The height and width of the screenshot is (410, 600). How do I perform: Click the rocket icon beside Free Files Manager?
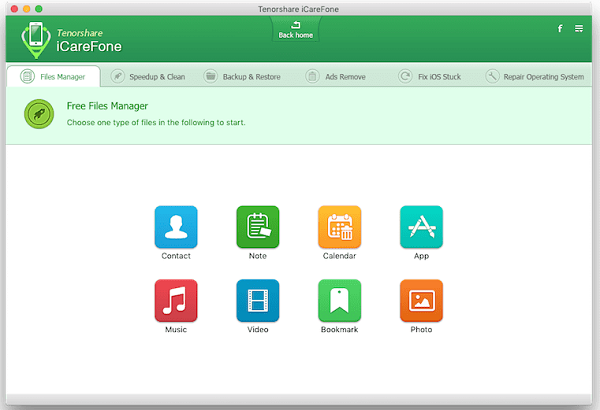click(38, 114)
